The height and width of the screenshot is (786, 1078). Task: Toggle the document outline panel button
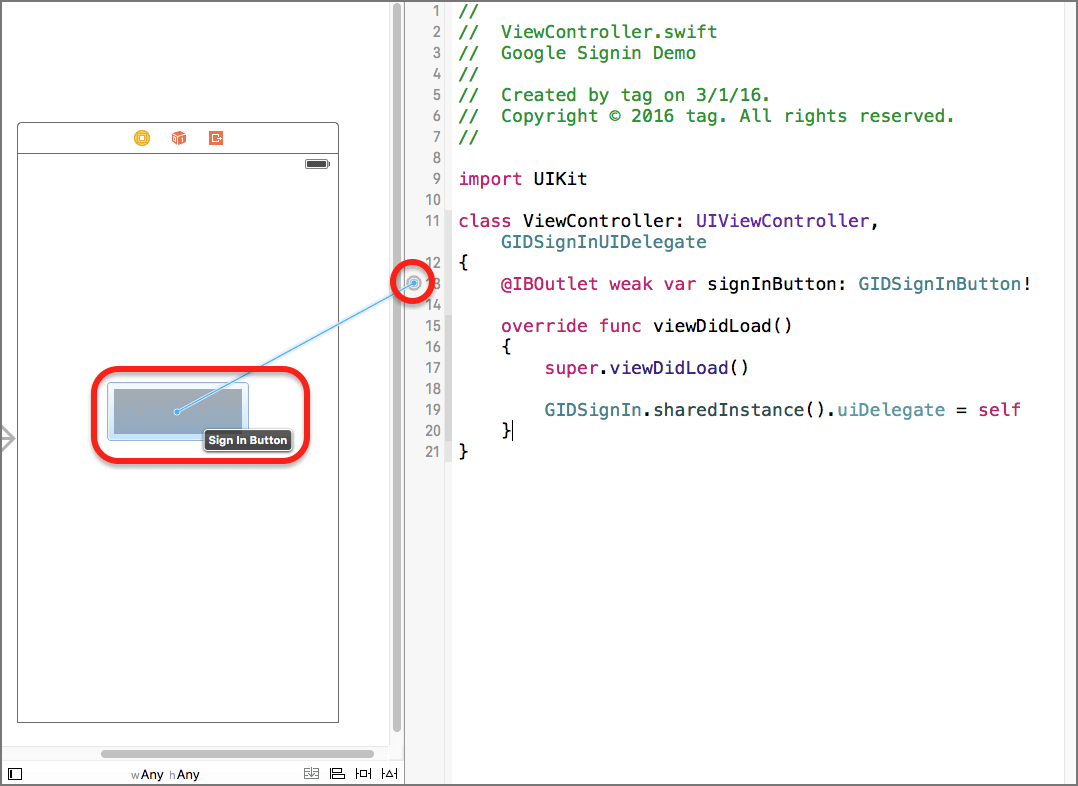tap(15, 774)
